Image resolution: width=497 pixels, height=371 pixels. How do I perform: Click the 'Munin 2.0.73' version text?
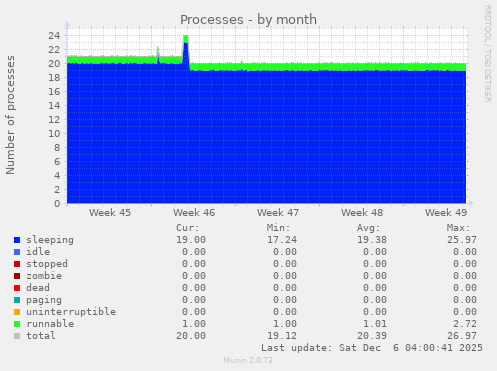pyautogui.click(x=248, y=360)
